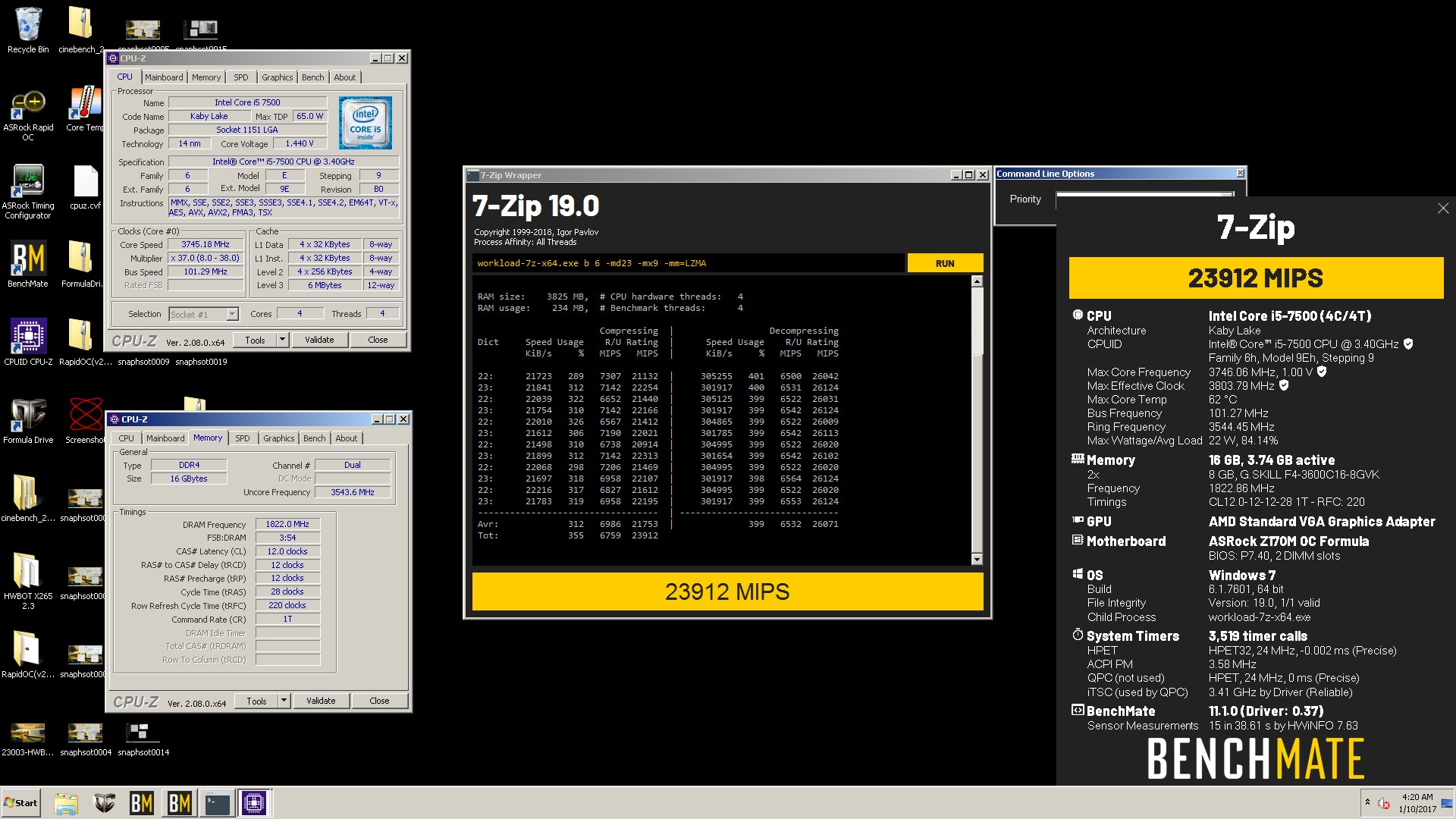Screen dimensions: 1456x819
Task: Activate the command prompt taskbar icon
Action: coord(217,803)
